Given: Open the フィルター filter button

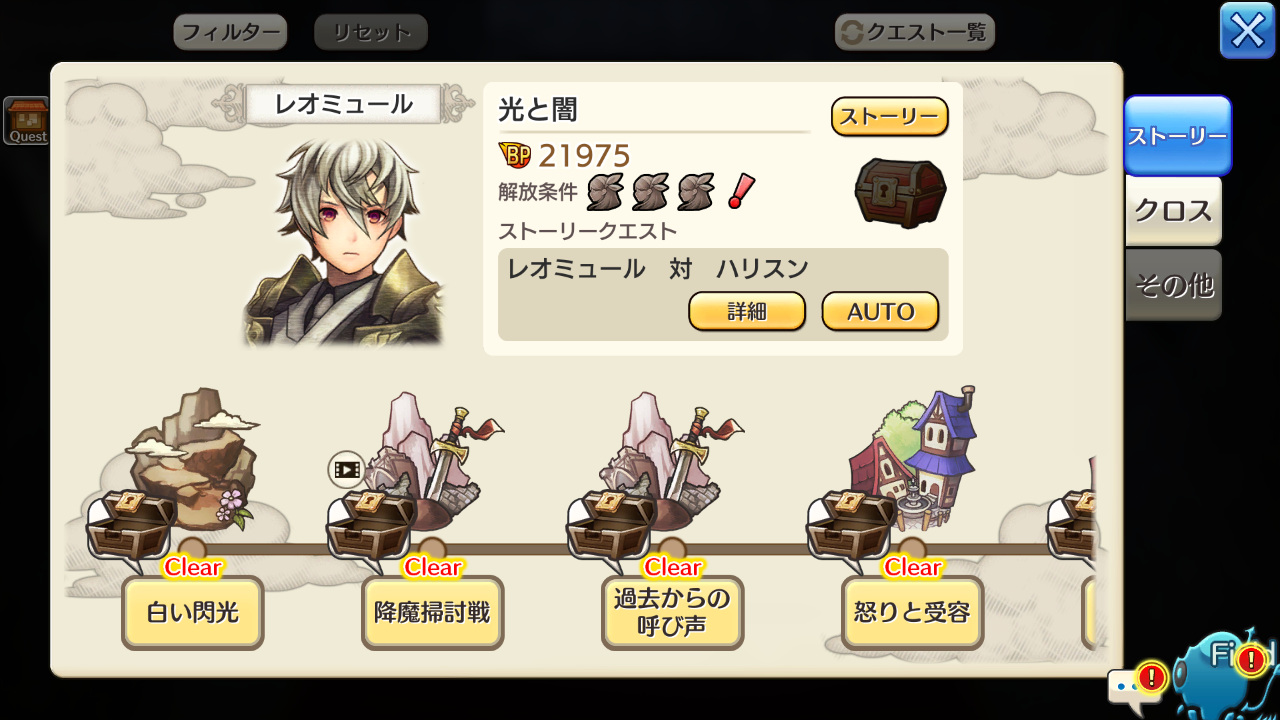Looking at the screenshot, I should (x=230, y=32).
